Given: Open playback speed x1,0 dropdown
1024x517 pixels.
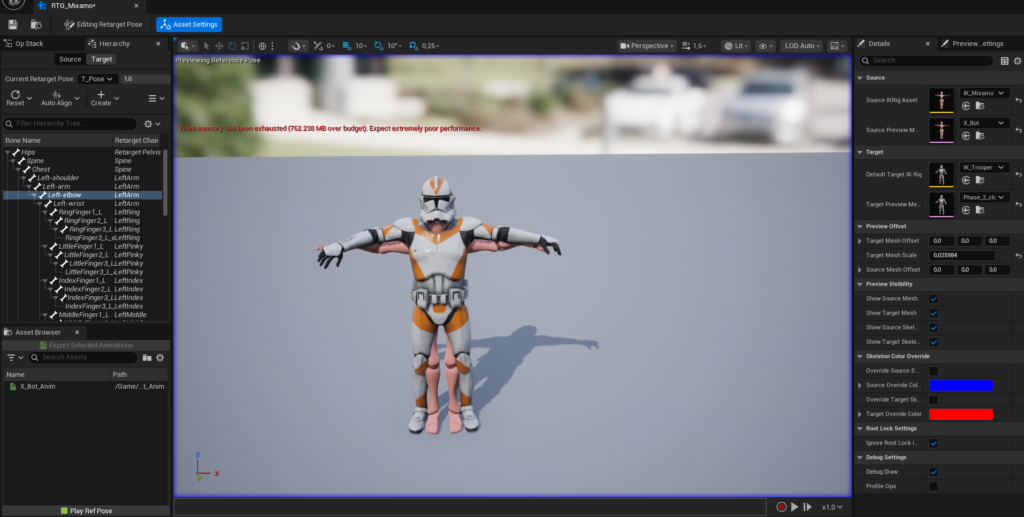Looking at the screenshot, I should 832,507.
